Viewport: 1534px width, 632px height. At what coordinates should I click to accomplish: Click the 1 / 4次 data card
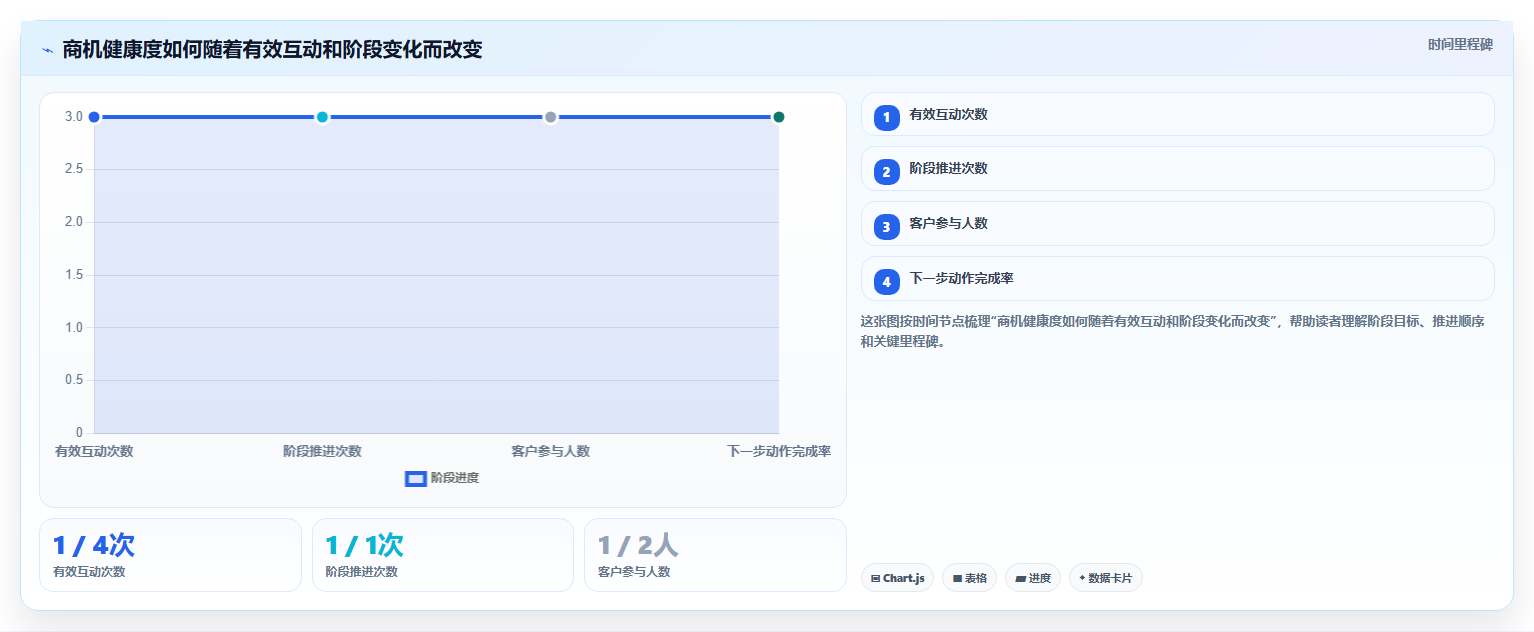point(170,555)
